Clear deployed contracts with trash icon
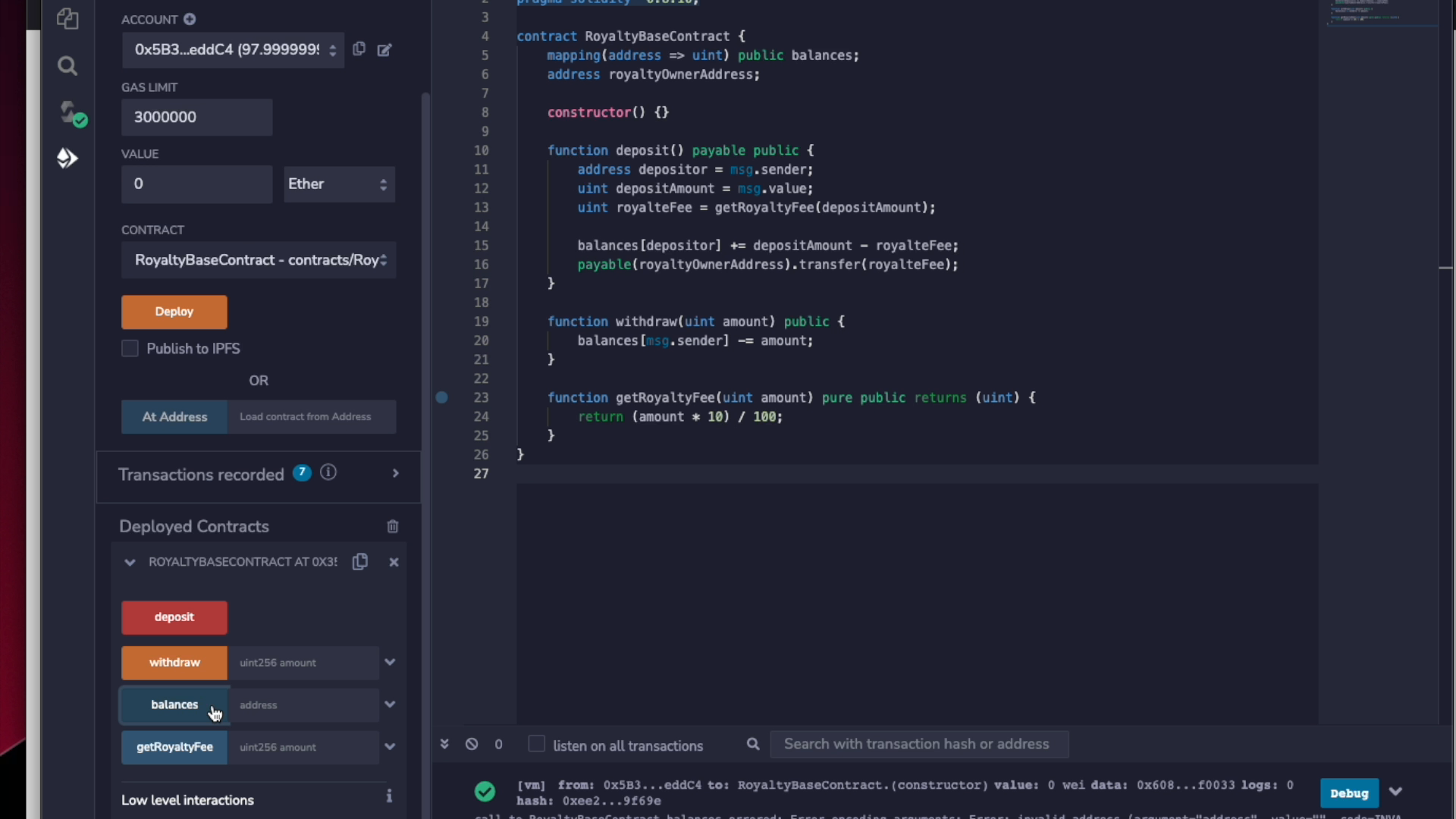Viewport: 1456px width, 819px height. coord(393,526)
